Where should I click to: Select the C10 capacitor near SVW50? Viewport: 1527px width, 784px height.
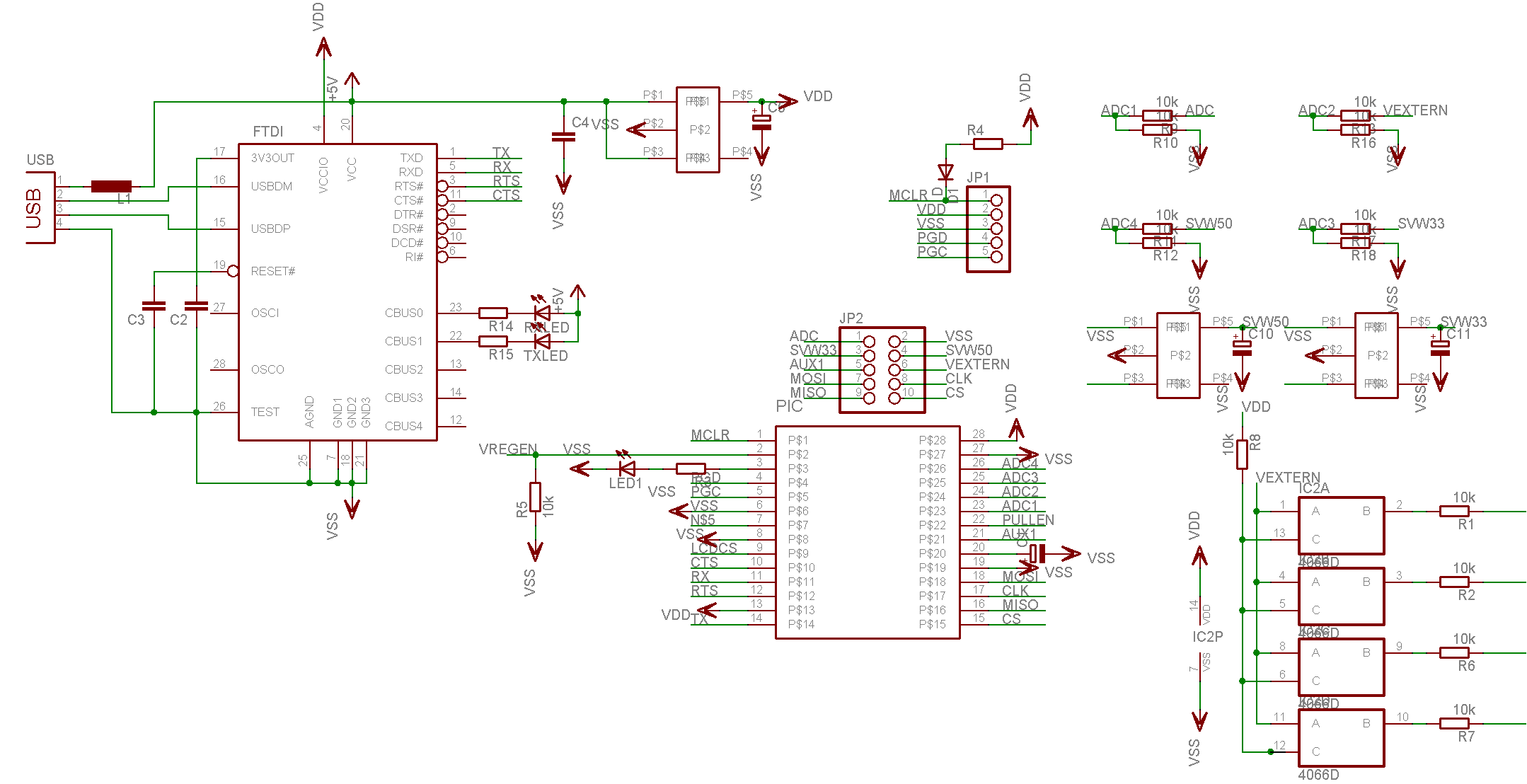click(x=1242, y=347)
